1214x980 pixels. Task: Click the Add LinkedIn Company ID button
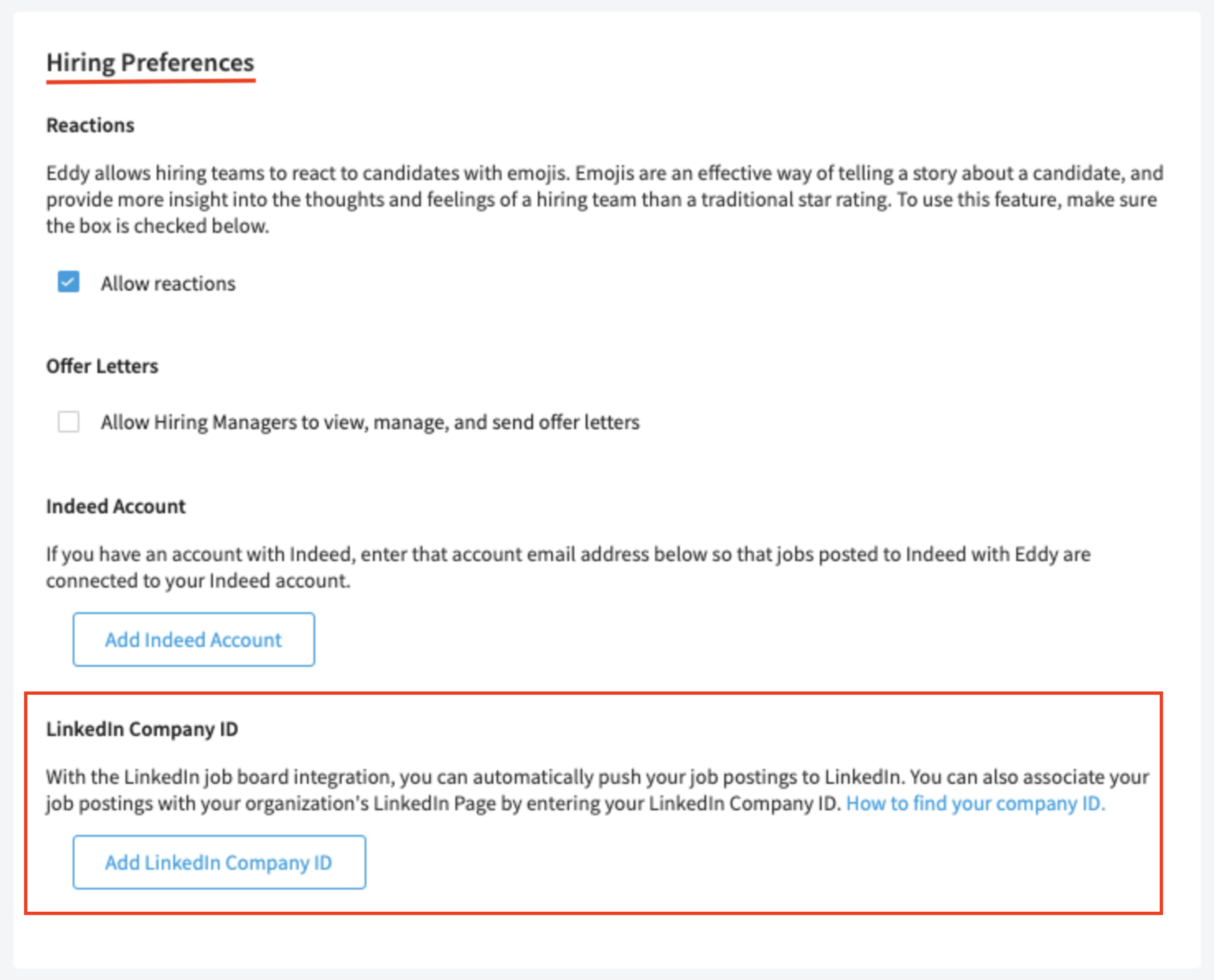coord(219,862)
